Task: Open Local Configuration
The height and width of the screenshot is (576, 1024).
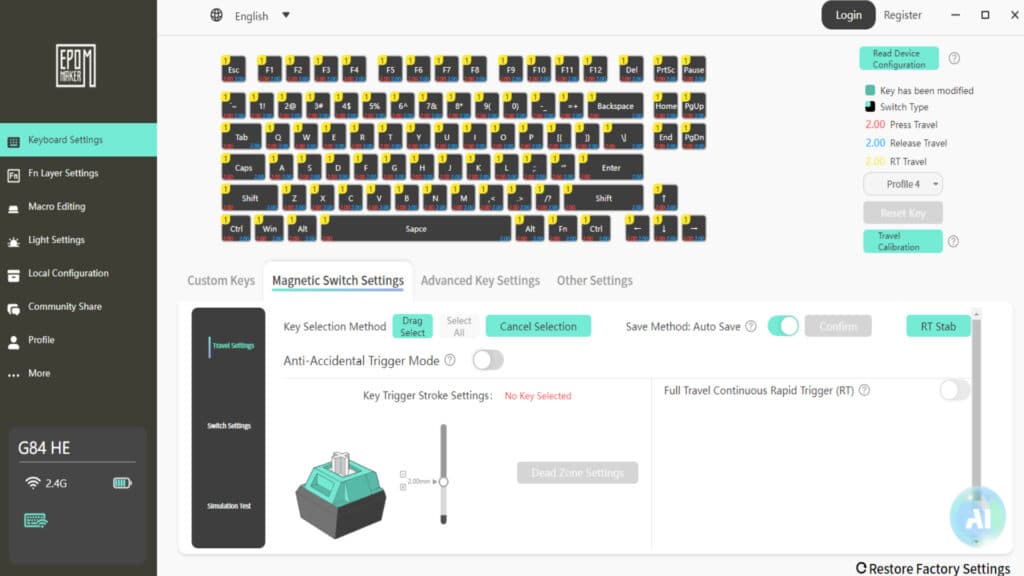Action: coord(70,273)
